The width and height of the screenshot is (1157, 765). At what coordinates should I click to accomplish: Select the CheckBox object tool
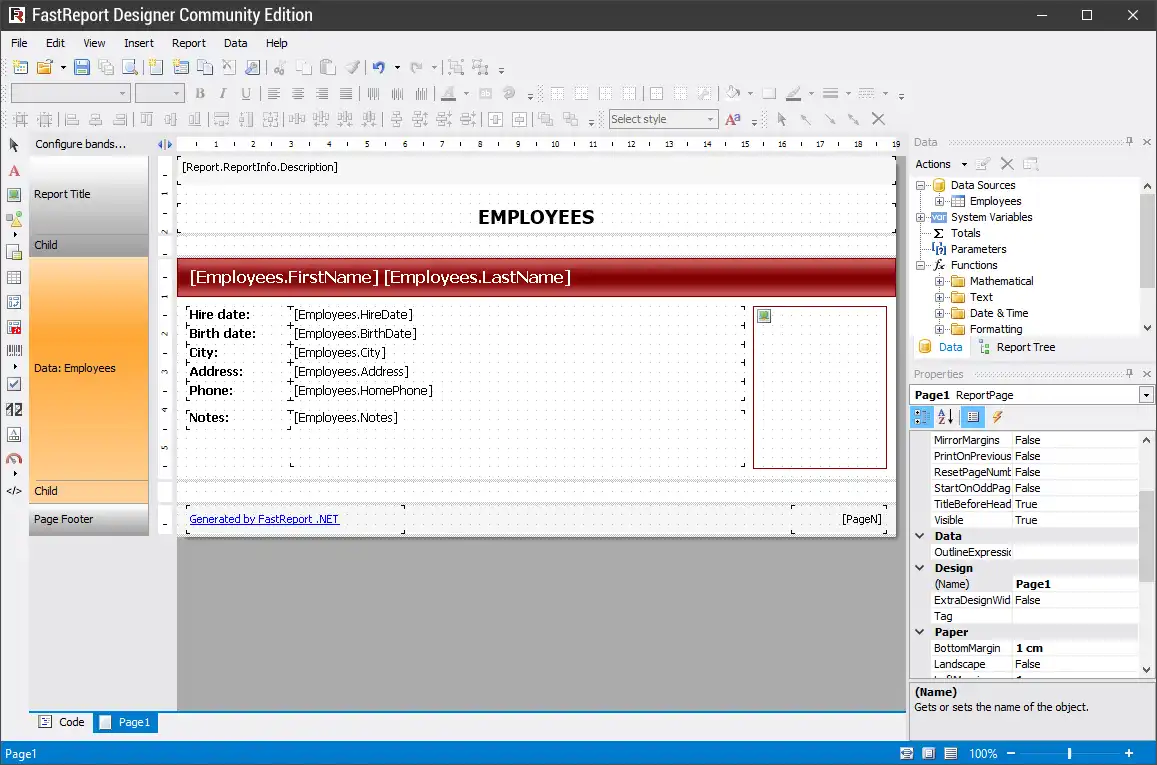click(14, 384)
